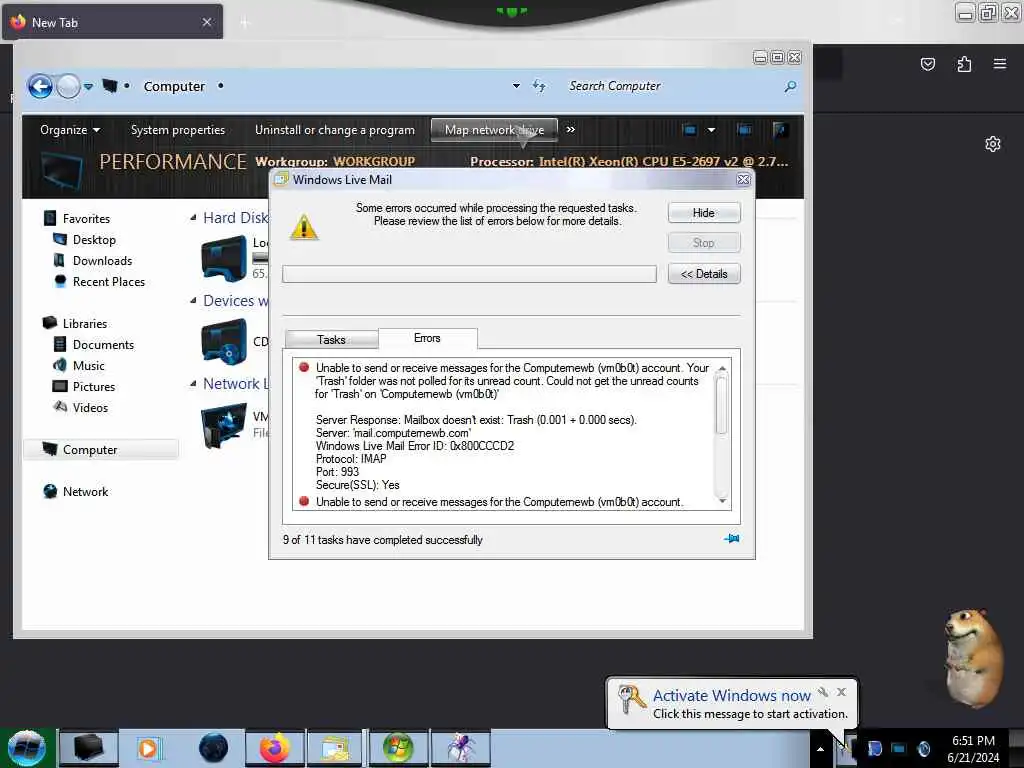Click scroll-up arrow of the errors list

click(x=722, y=369)
